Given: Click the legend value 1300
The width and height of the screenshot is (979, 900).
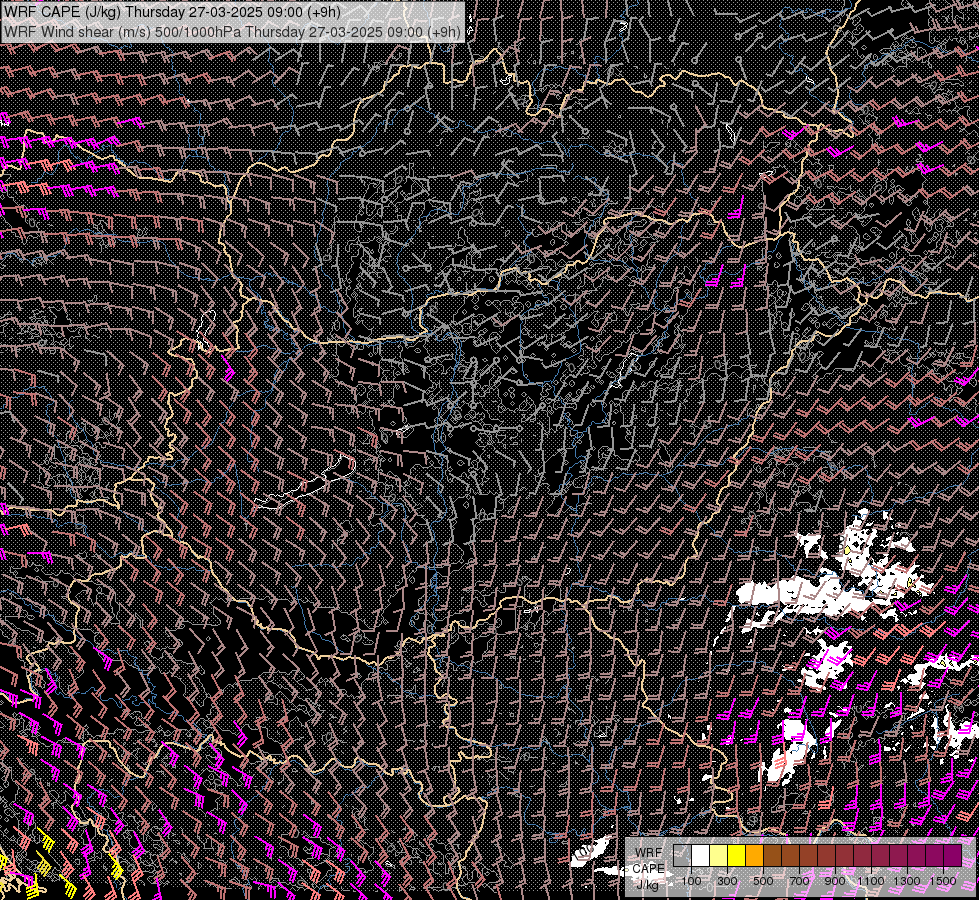Looking at the screenshot, I should (x=907, y=881).
